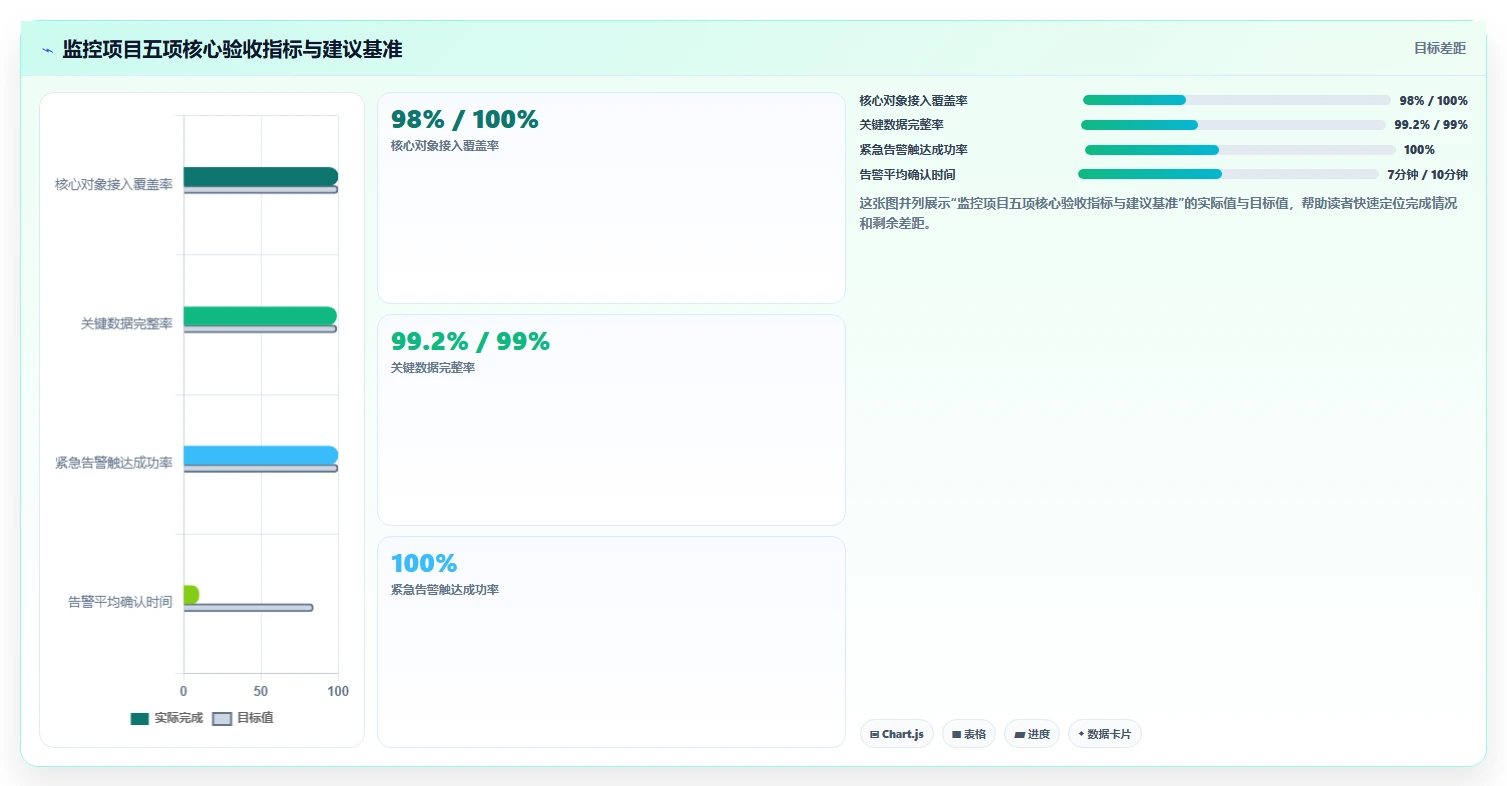
Task: Click the 98% / 100% data card
Action: [611, 198]
